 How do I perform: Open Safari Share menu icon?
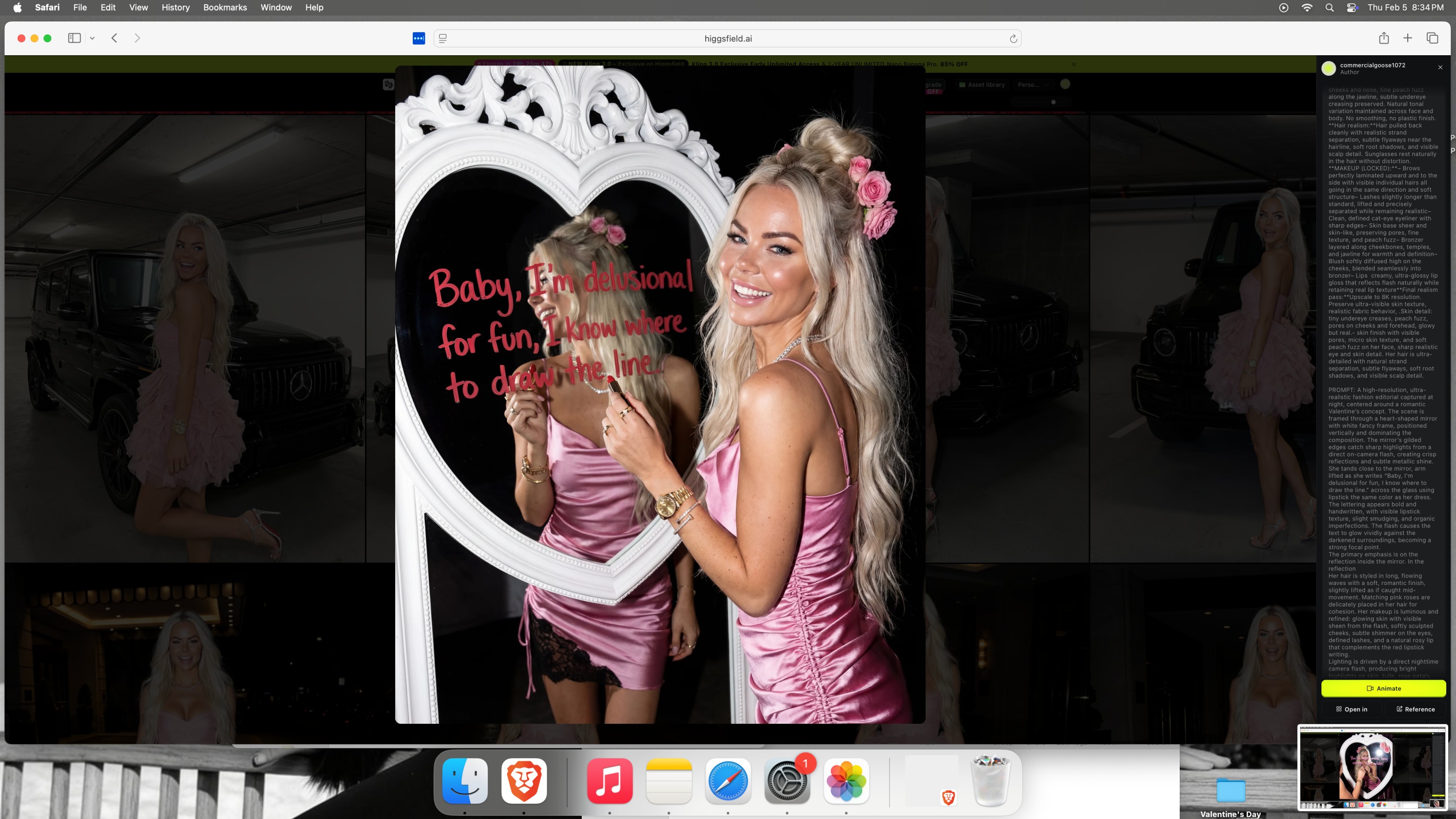click(x=1383, y=38)
